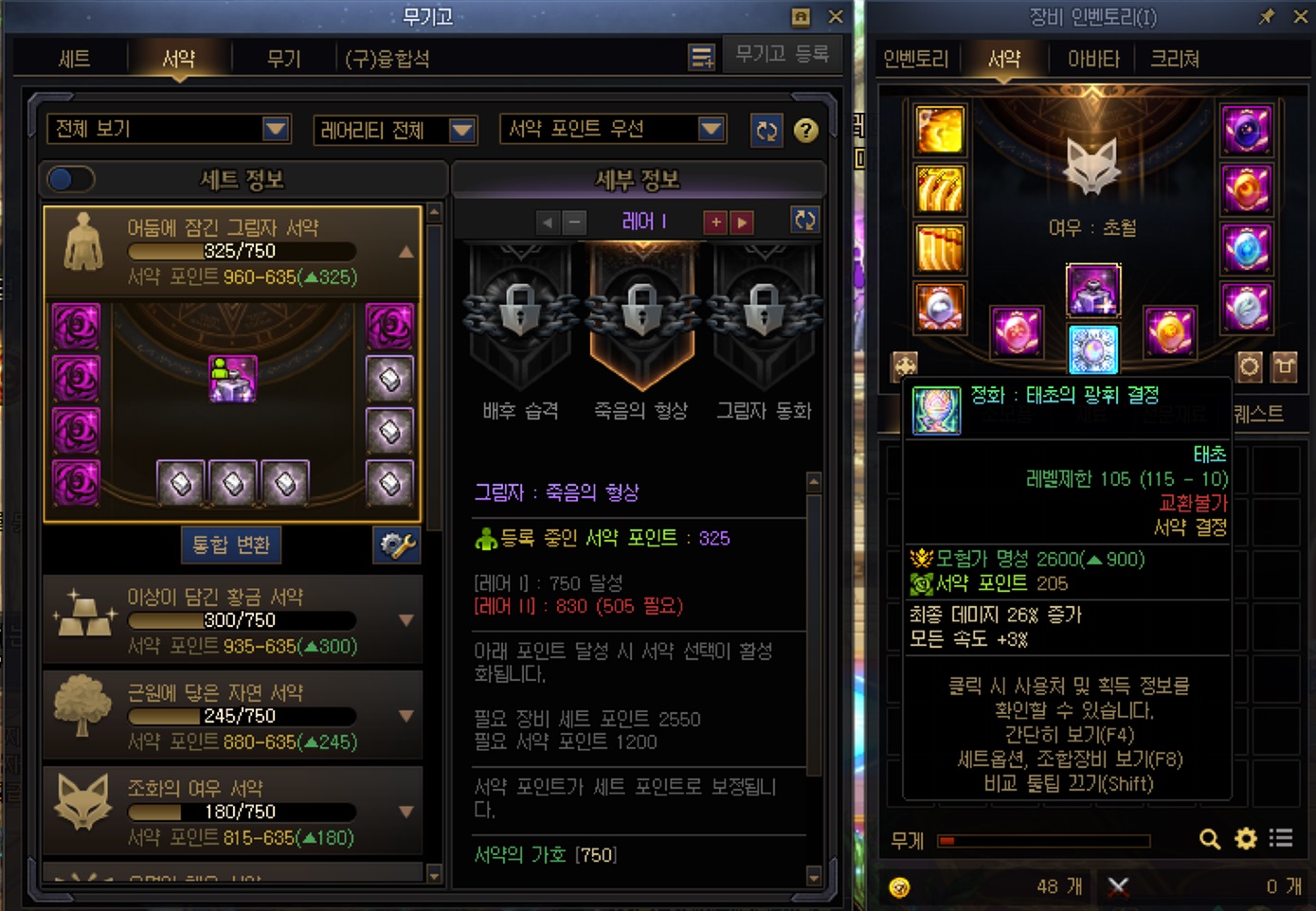Toggle the switch next to 세트 정보
Viewport: 1316px width, 911px height.
[70, 179]
